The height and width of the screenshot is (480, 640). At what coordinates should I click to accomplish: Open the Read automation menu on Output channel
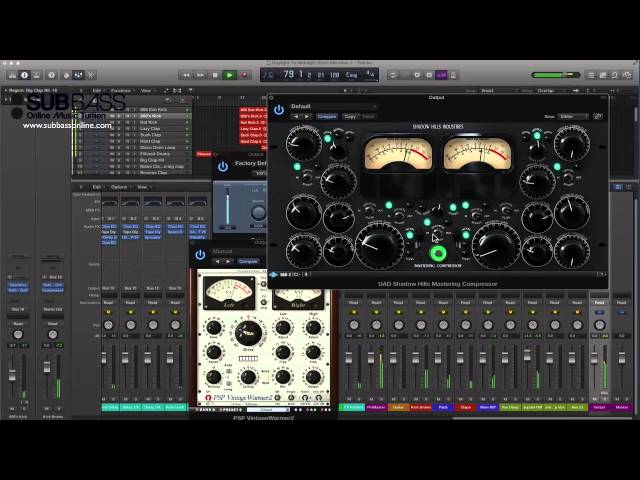[x=599, y=302]
